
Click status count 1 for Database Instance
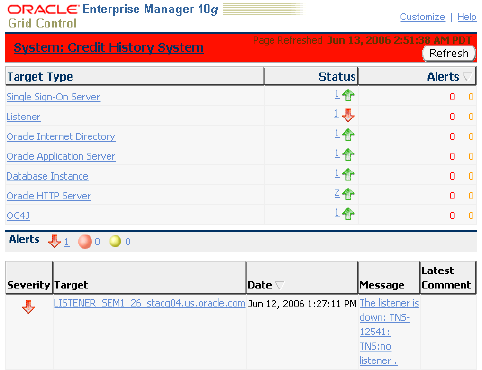(337, 173)
